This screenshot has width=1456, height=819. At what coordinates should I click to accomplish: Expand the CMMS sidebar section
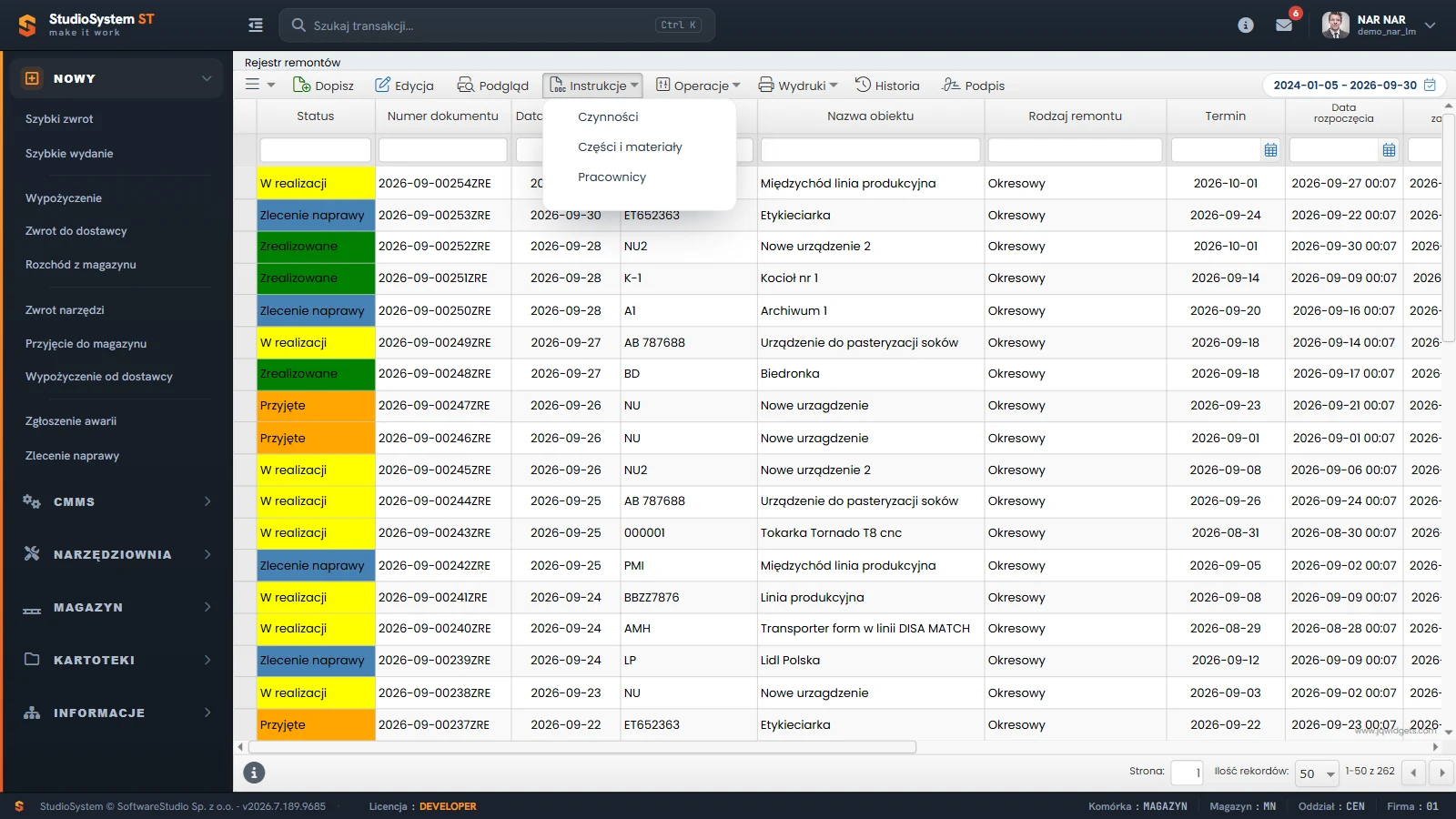pos(116,501)
